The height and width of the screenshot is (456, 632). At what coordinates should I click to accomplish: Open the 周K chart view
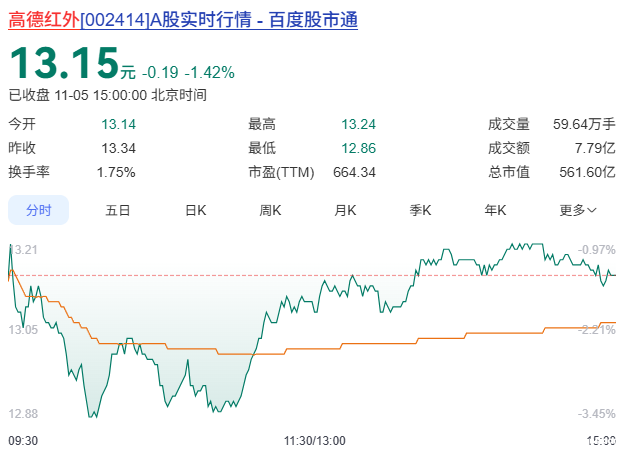pos(270,210)
